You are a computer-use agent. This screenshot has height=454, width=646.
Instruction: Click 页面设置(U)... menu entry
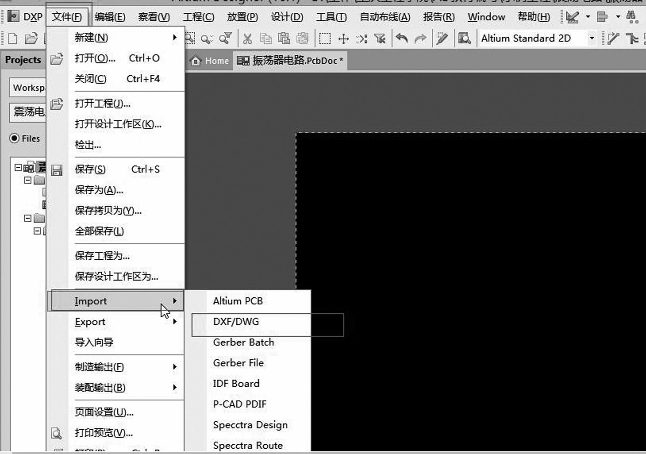tap(115, 412)
